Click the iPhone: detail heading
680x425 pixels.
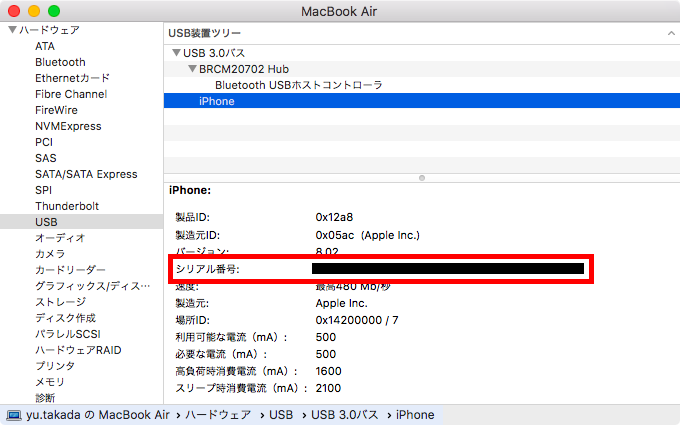pos(190,190)
